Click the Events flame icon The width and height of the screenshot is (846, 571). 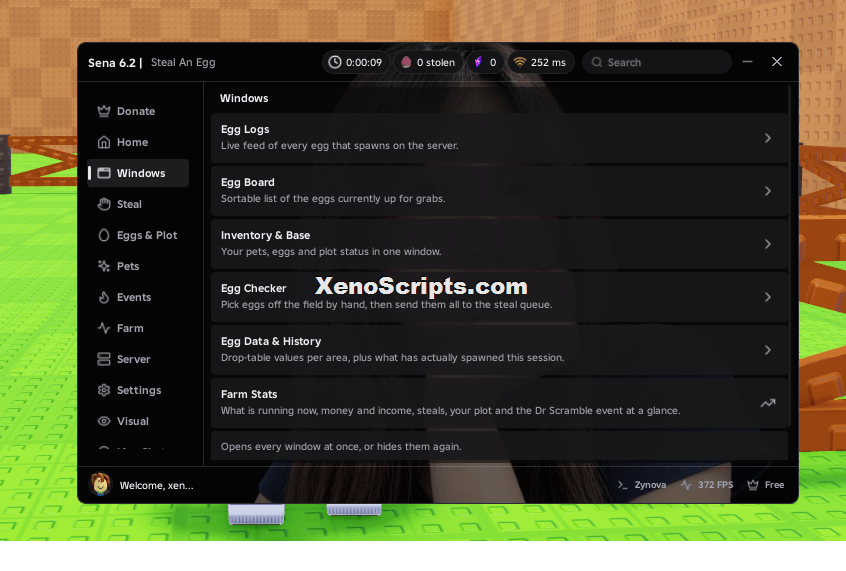click(x=104, y=297)
